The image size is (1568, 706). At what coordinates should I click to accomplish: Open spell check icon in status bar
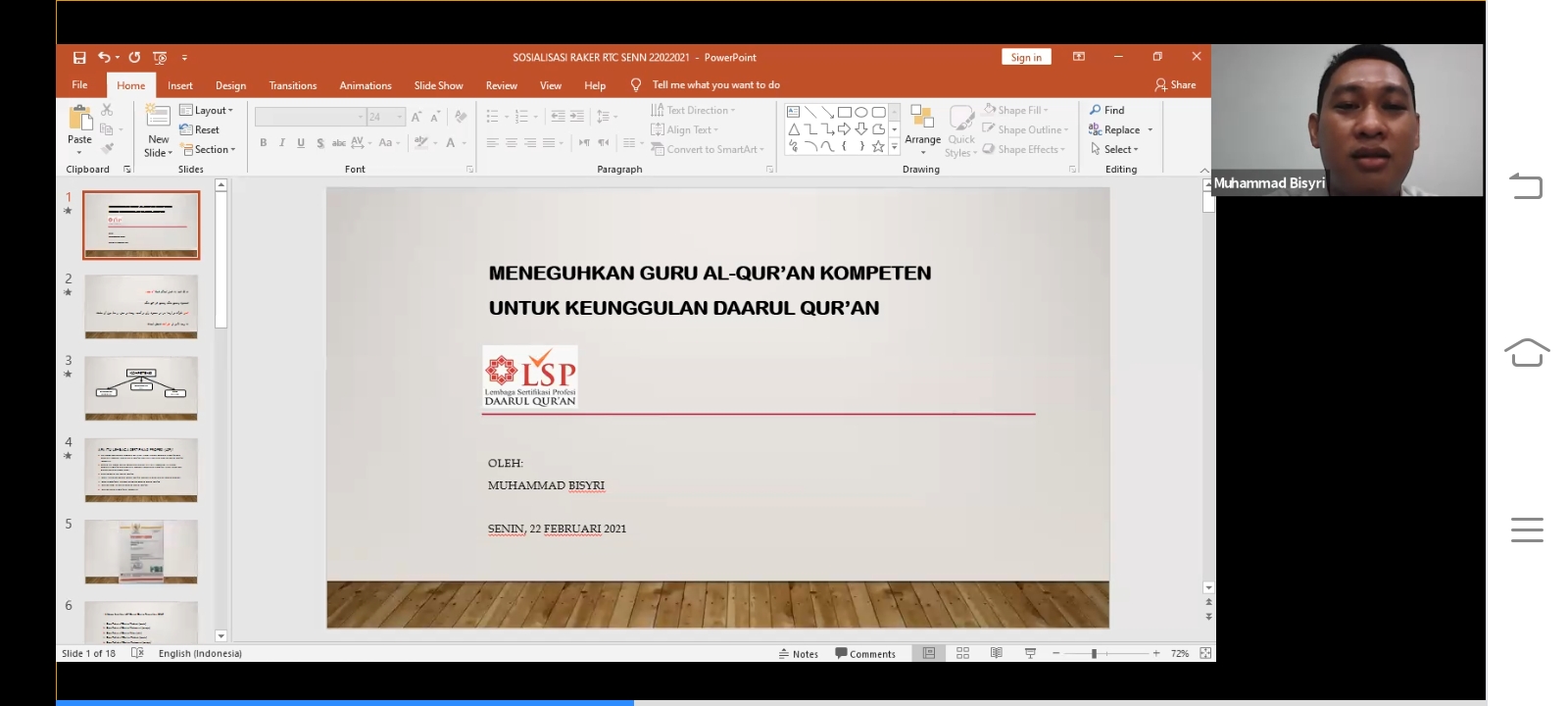pyautogui.click(x=137, y=653)
